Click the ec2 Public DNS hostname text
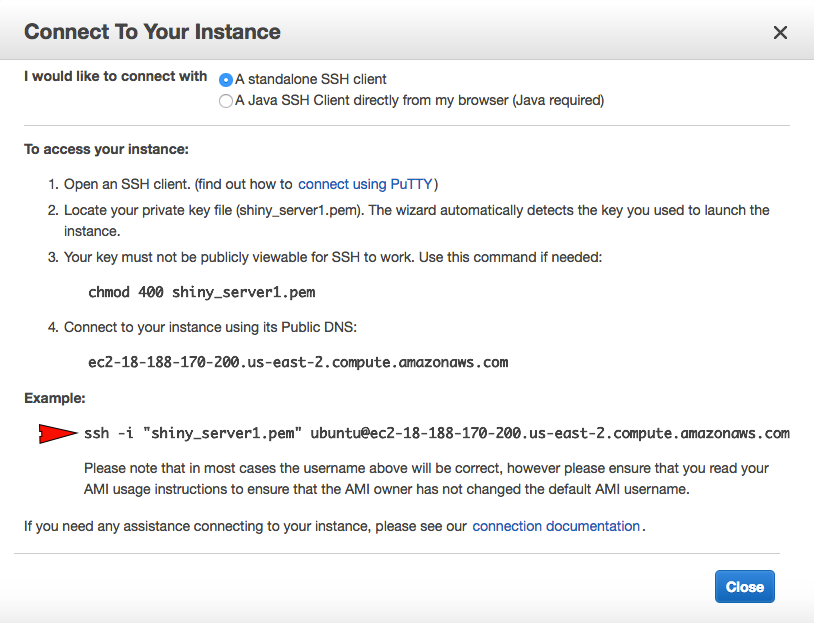This screenshot has height=623, width=814. [298, 362]
